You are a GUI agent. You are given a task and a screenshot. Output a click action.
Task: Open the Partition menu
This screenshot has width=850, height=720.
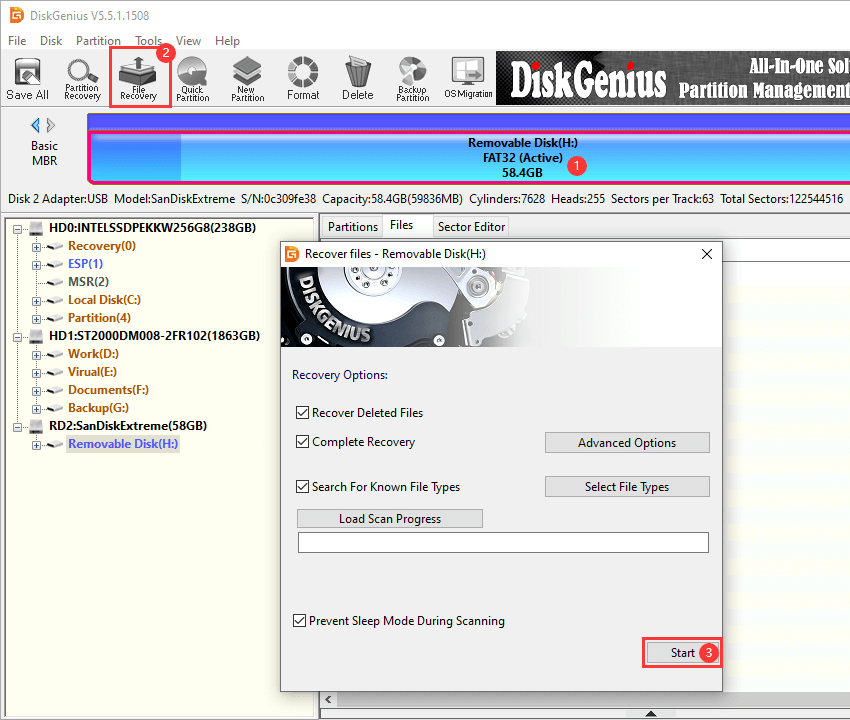98,41
